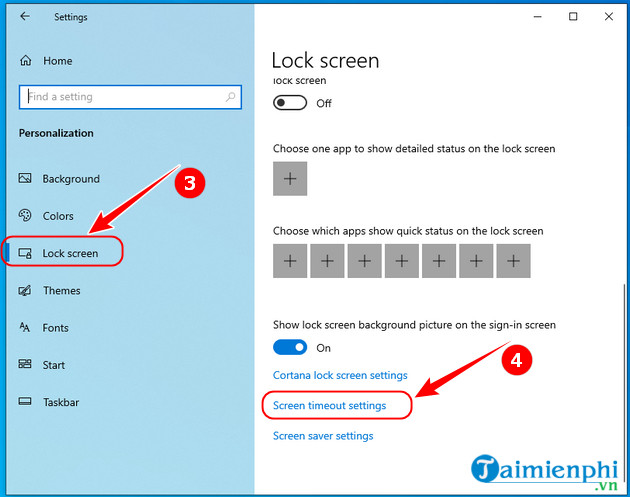Add app for detailed lock screen status
Image resolution: width=630 pixels, height=497 pixels.
(x=290, y=179)
